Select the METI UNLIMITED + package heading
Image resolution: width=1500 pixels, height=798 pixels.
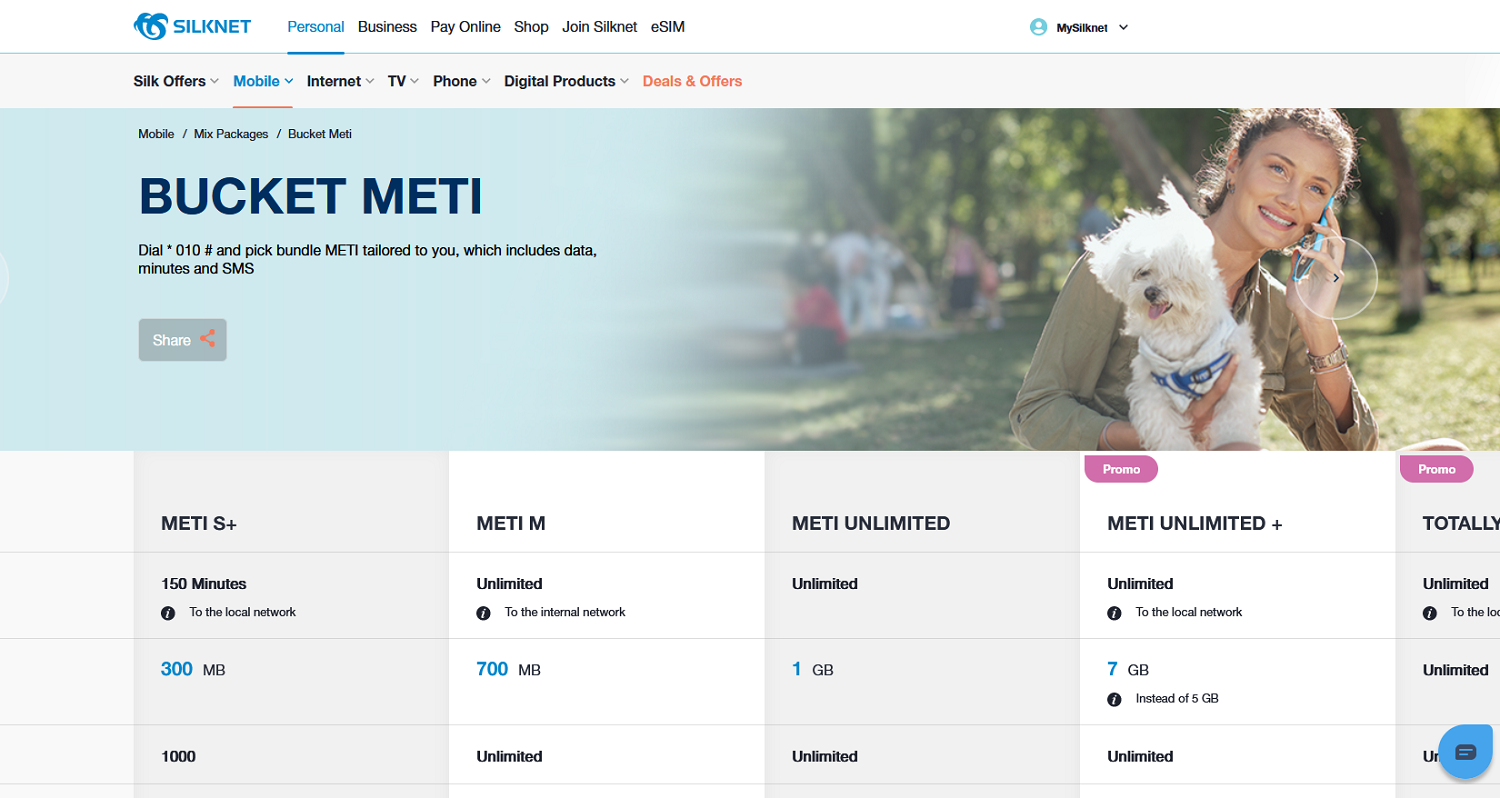[1195, 523]
